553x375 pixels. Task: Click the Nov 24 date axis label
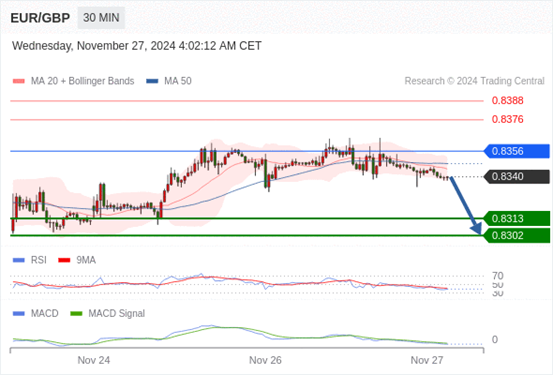(94, 360)
